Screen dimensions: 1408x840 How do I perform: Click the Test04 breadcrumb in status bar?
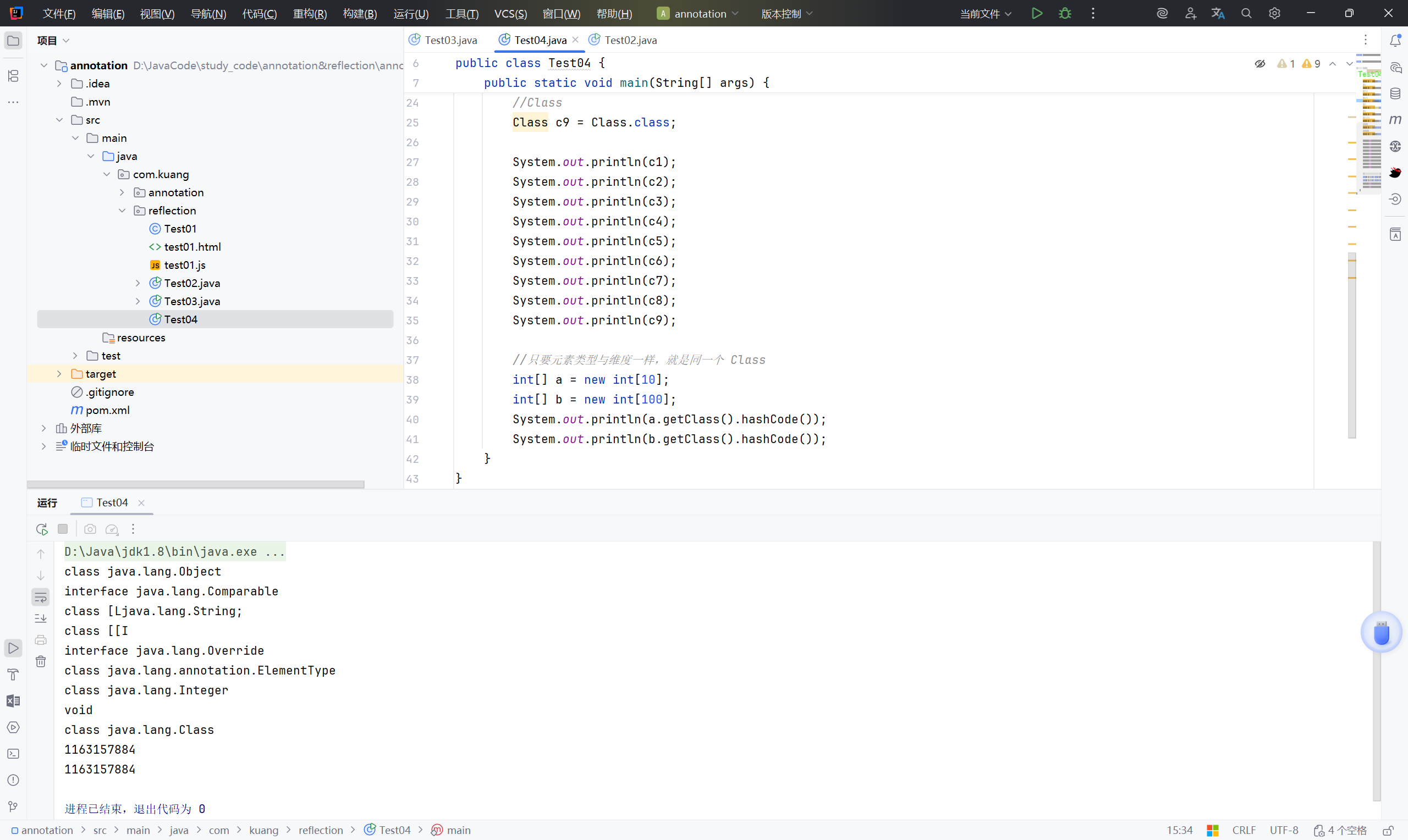click(x=394, y=830)
